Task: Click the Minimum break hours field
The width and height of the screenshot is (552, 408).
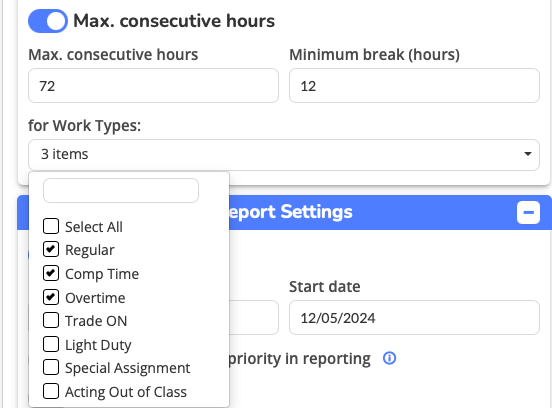Action: click(x=414, y=86)
